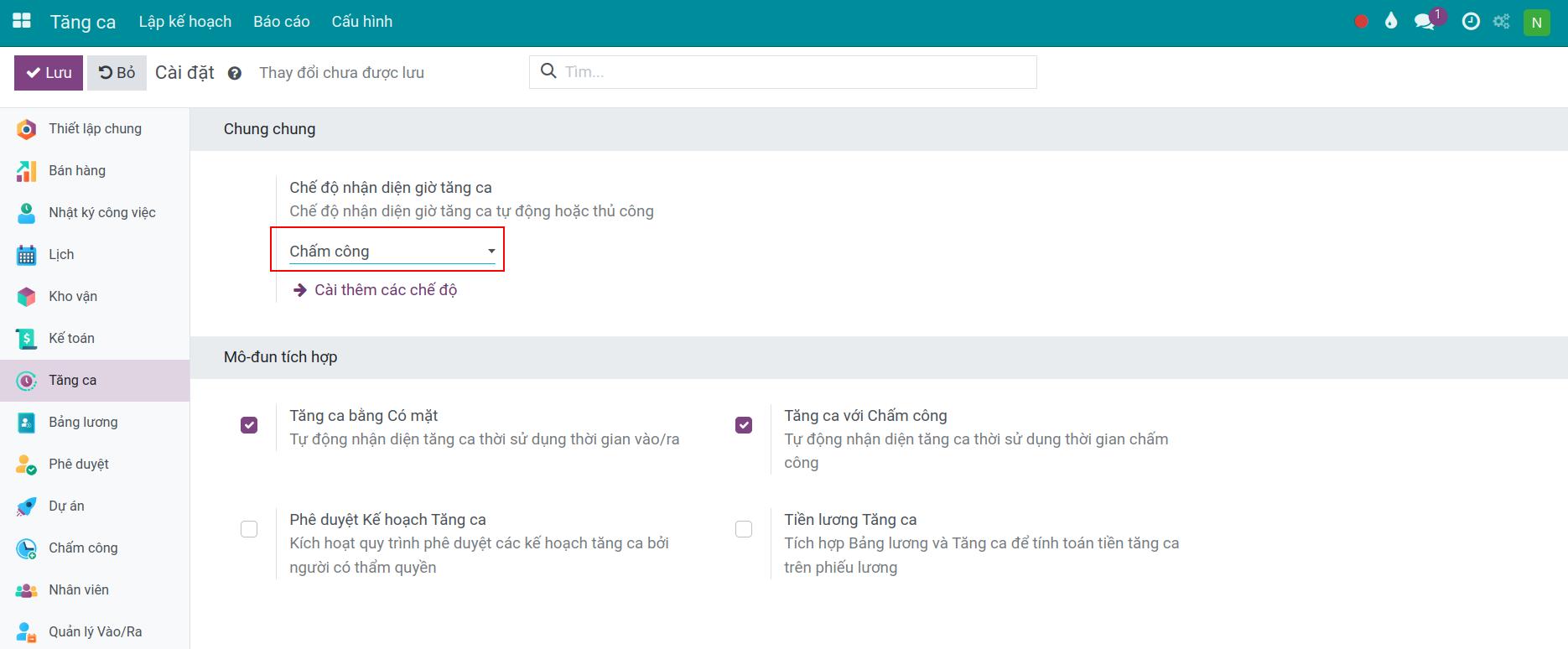Open the Tăng ca app menu
This screenshot has height=649, width=1568.
(x=83, y=22)
